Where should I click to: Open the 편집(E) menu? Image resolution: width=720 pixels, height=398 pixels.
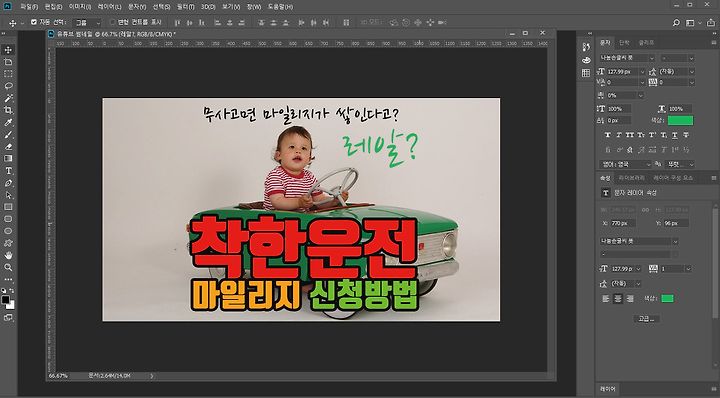click(54, 7)
